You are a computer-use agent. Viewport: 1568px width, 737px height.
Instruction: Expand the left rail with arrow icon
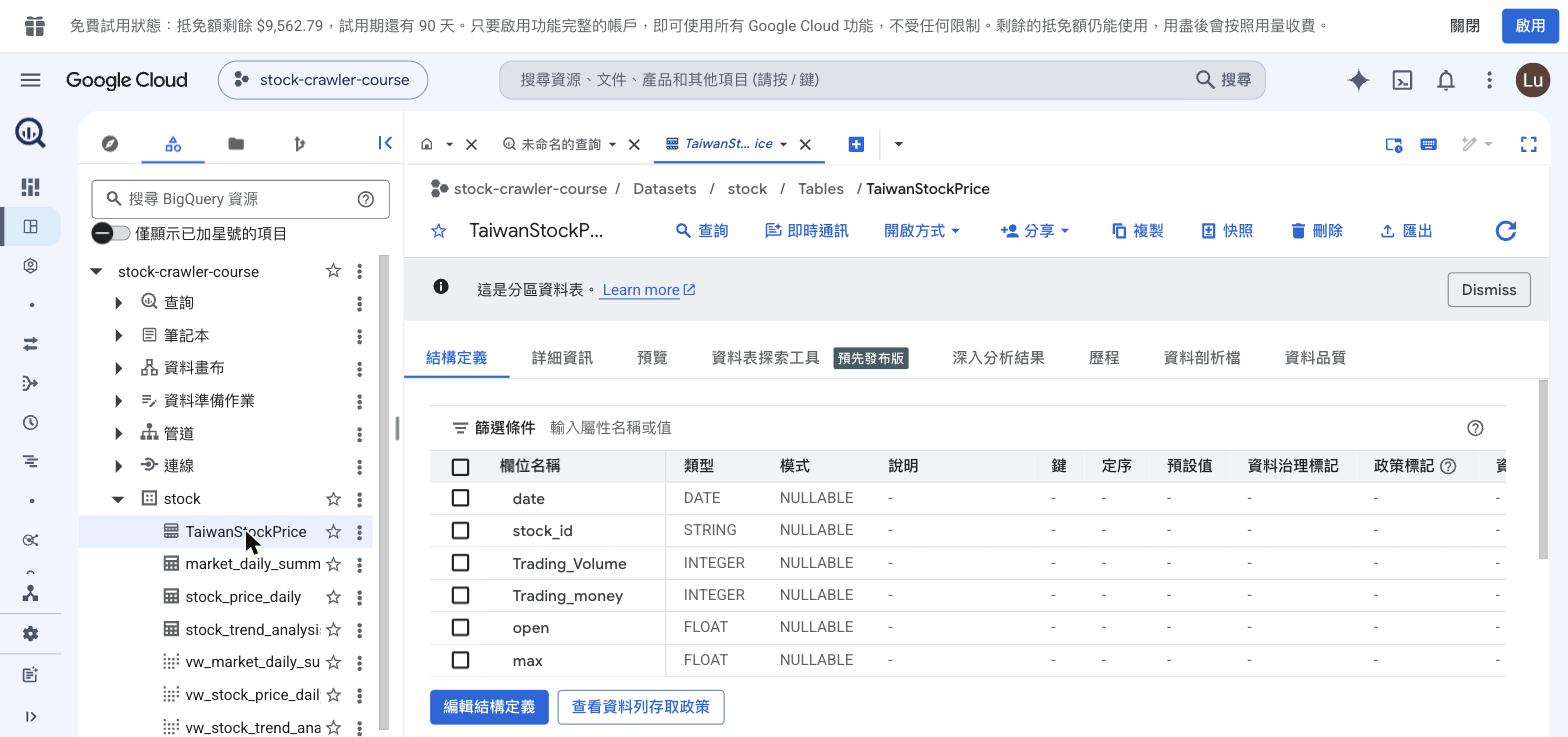[x=30, y=716]
